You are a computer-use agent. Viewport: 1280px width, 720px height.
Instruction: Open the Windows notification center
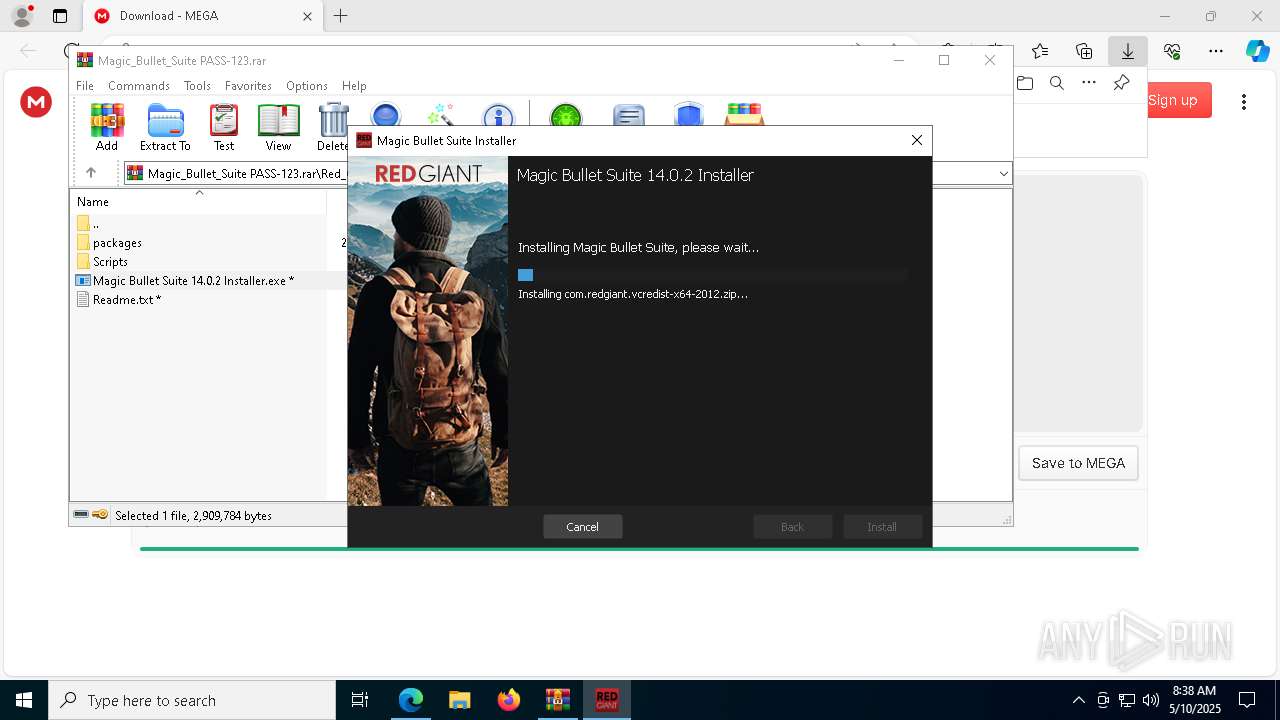click(1247, 700)
